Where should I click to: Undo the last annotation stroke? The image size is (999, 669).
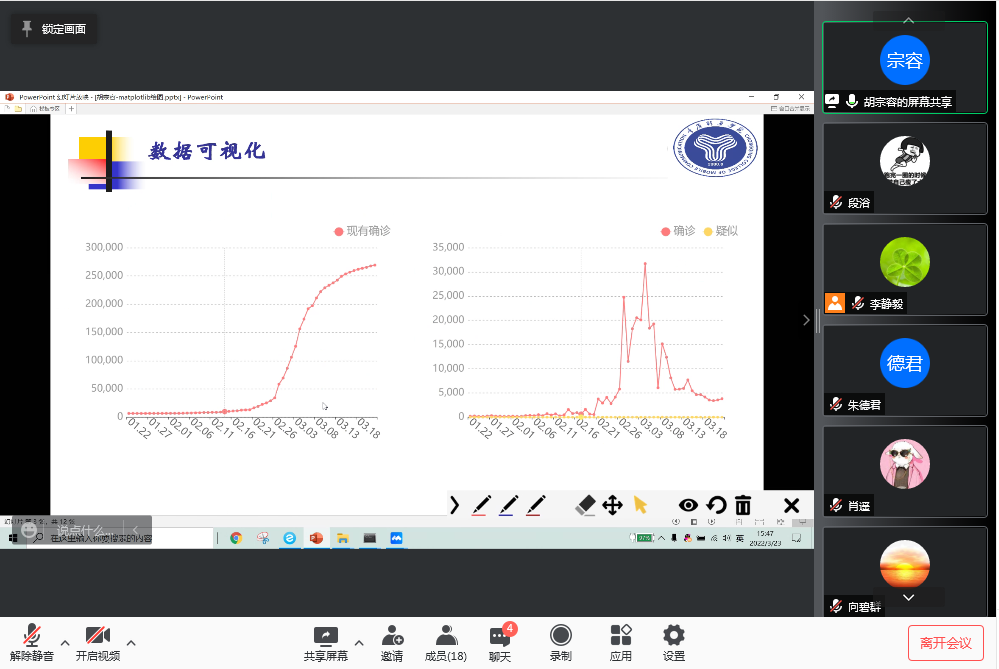[716, 505]
